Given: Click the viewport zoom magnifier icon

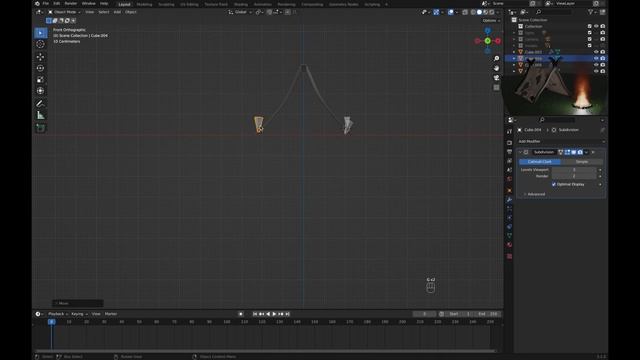Looking at the screenshot, I should (x=496, y=59).
